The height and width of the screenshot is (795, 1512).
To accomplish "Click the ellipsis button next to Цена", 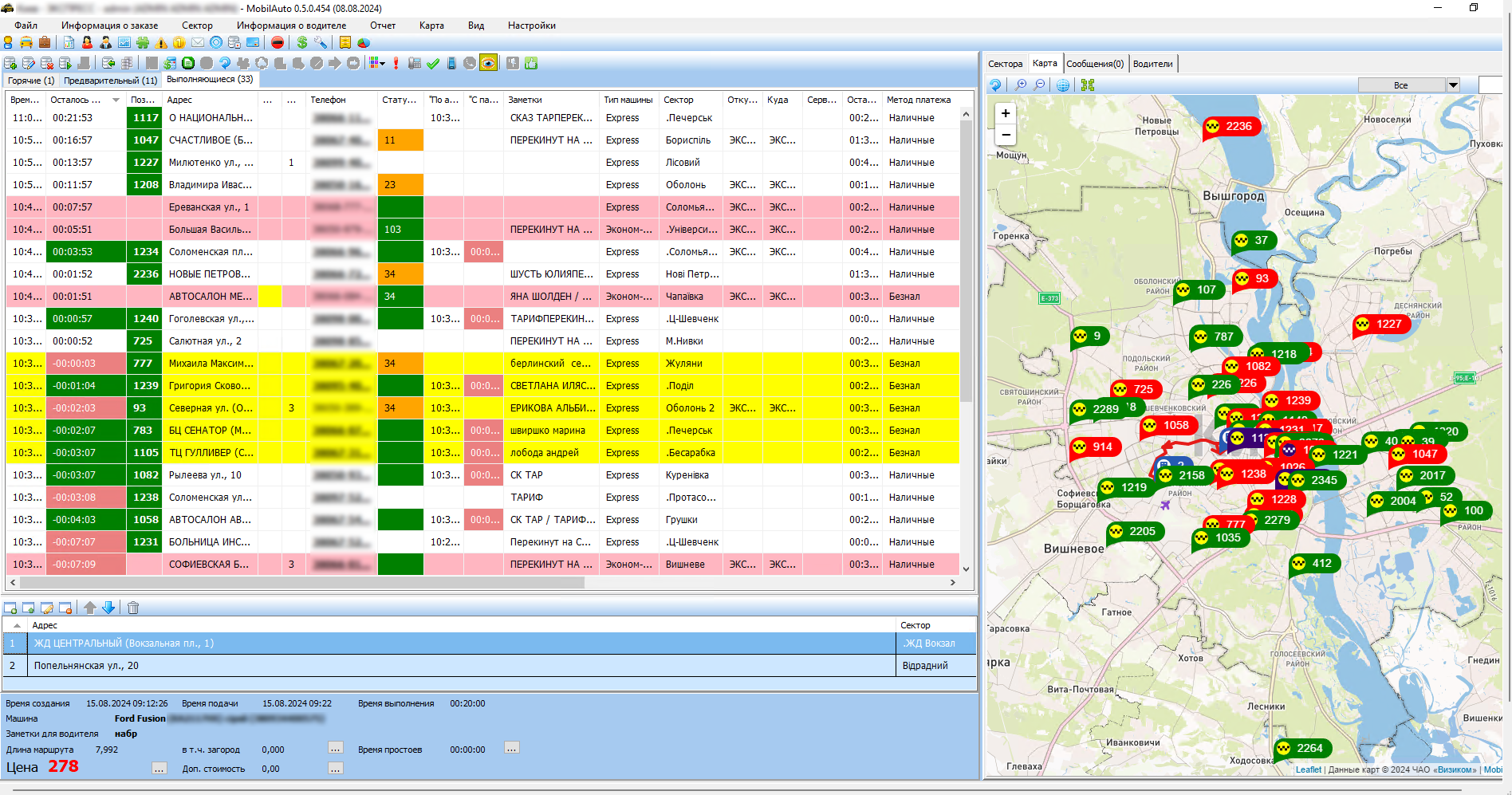I will coord(159,769).
